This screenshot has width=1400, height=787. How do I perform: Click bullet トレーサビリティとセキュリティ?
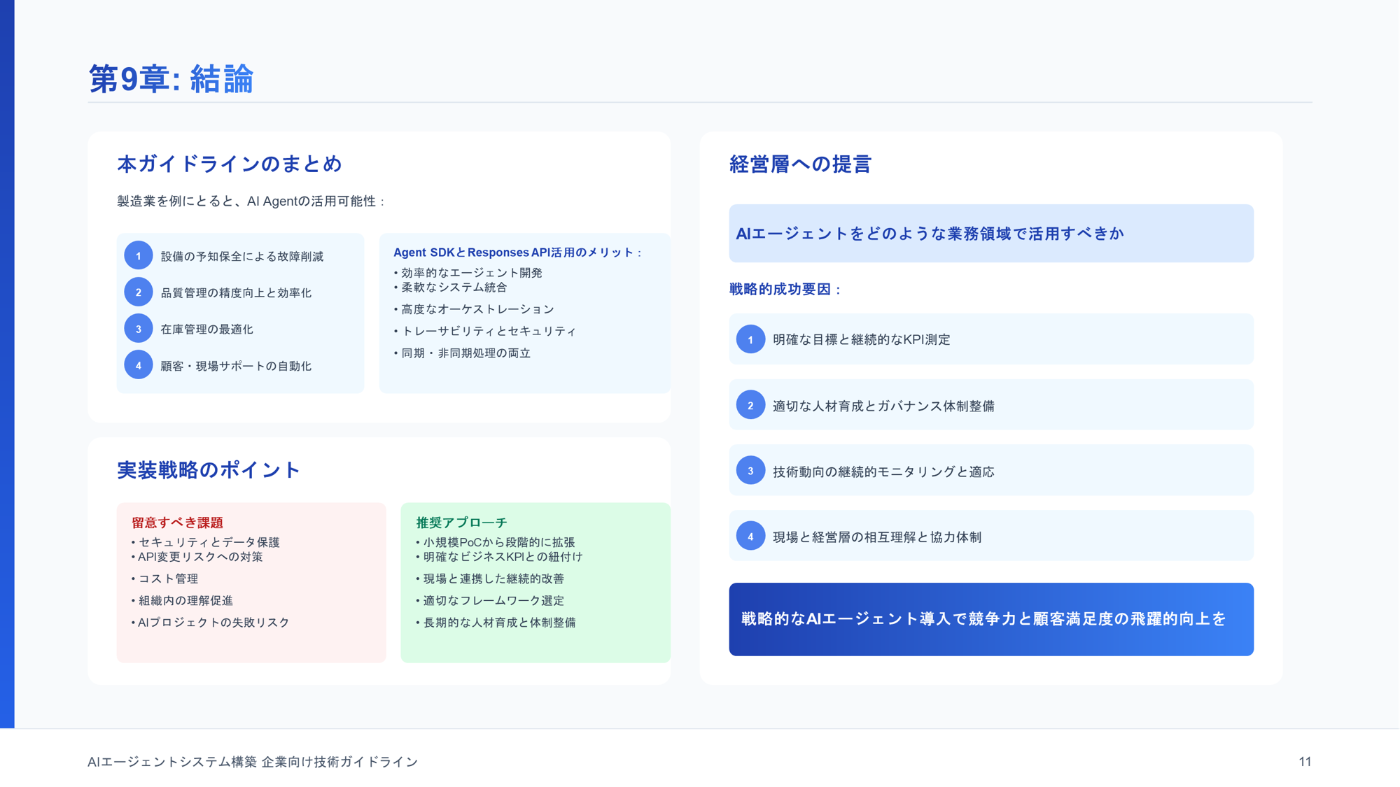485,331
